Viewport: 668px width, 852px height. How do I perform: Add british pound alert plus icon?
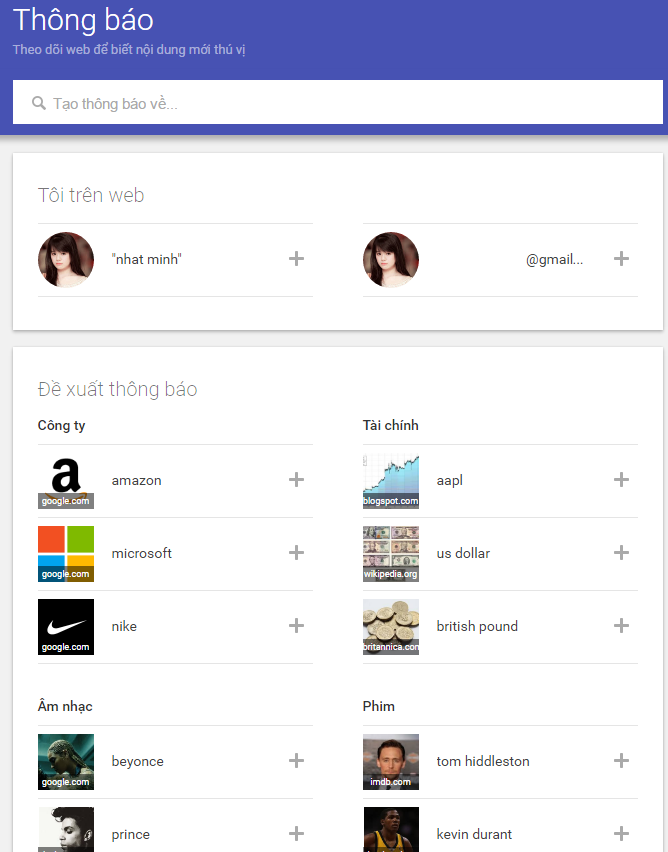pos(621,626)
